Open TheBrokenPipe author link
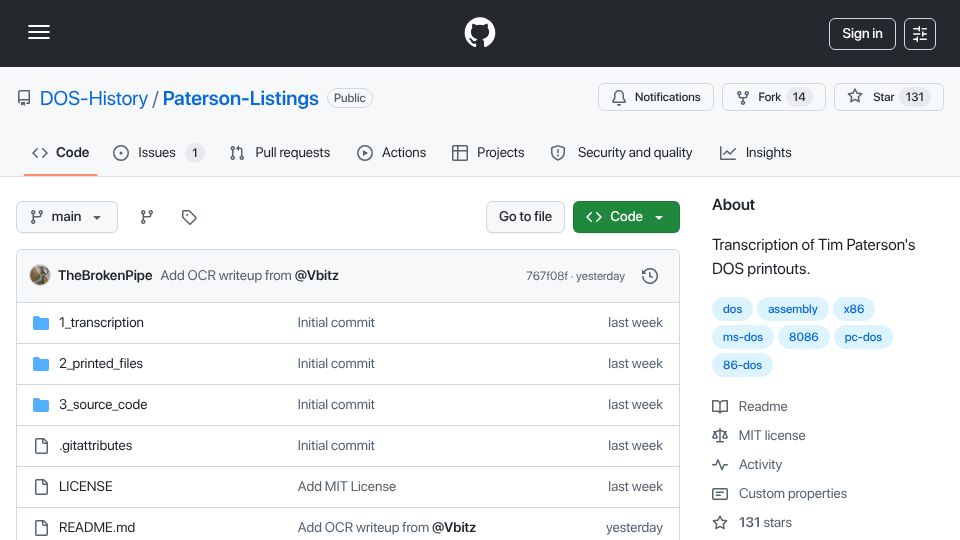The image size is (960, 540). [x=105, y=276]
